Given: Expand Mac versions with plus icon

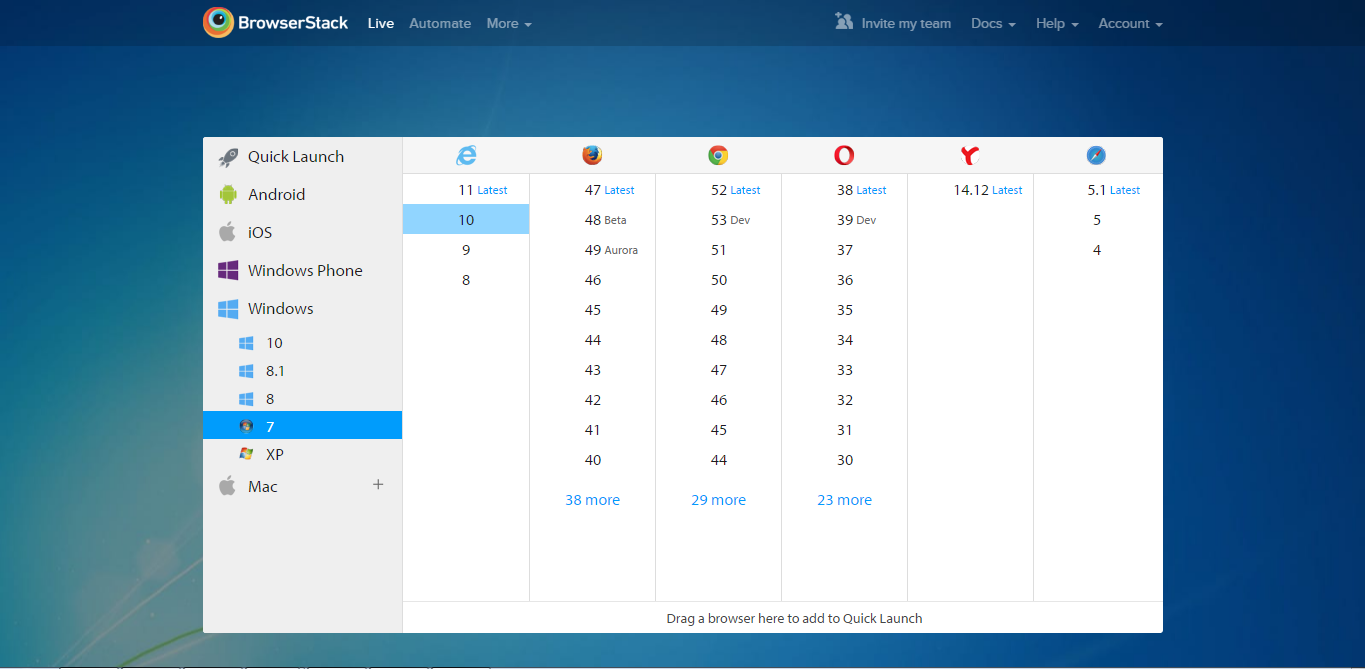Looking at the screenshot, I should pos(378,485).
